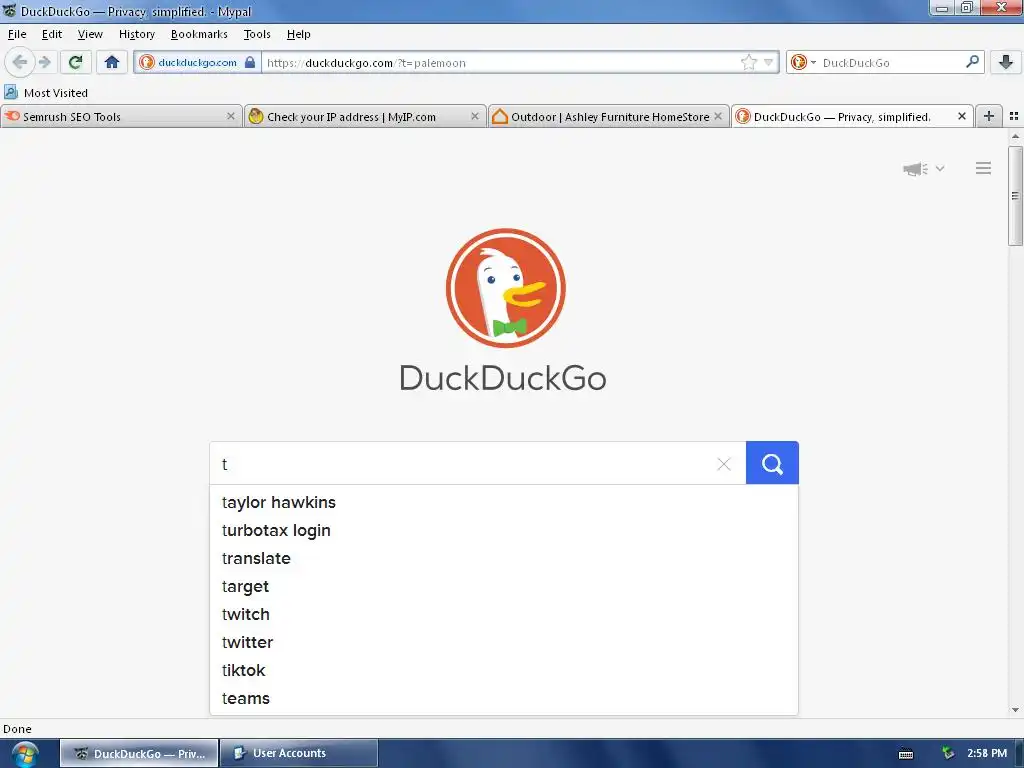Screen dimensions: 1024x768
Task: Open the History menu
Action: 136,34
